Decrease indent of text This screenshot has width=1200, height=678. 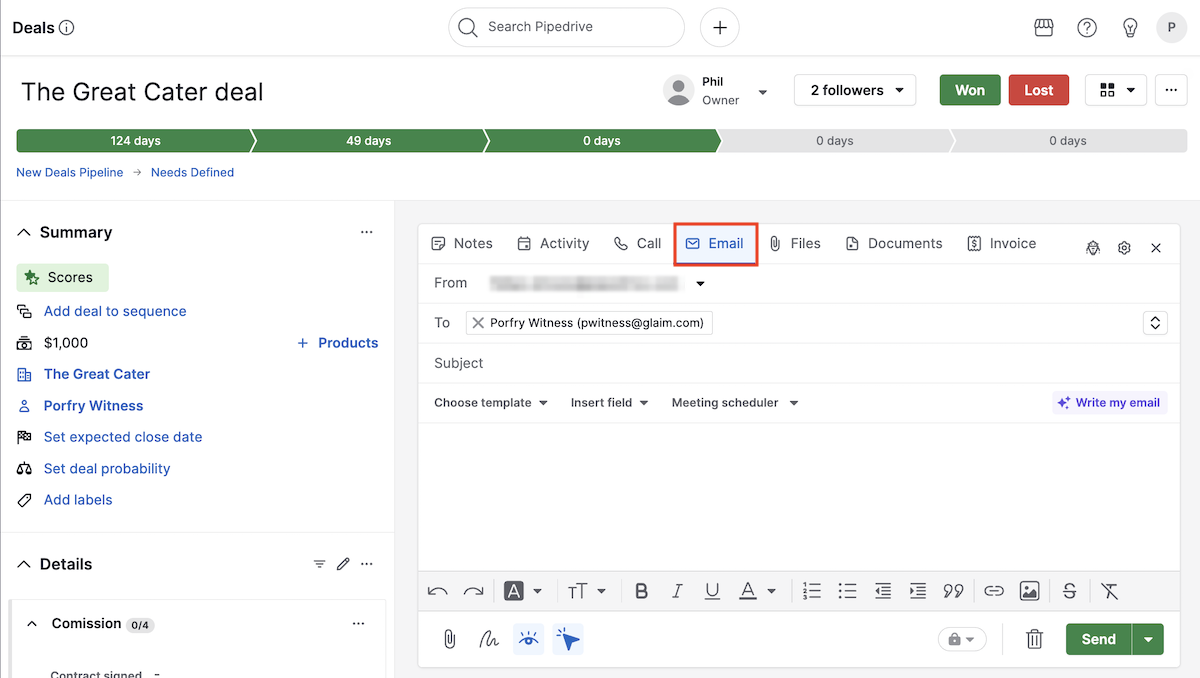coord(882,591)
